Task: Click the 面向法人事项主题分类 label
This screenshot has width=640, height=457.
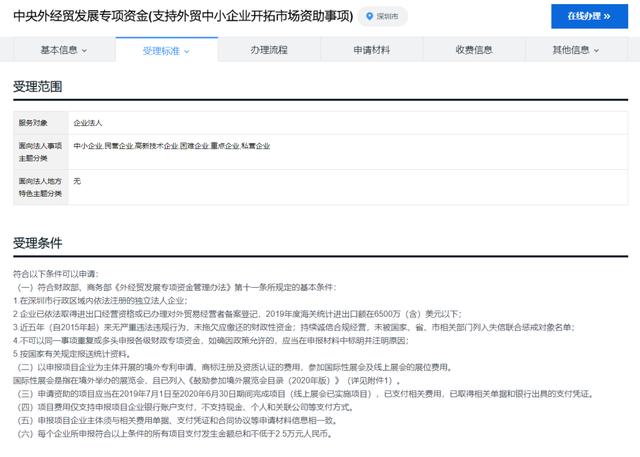Action: [40, 152]
